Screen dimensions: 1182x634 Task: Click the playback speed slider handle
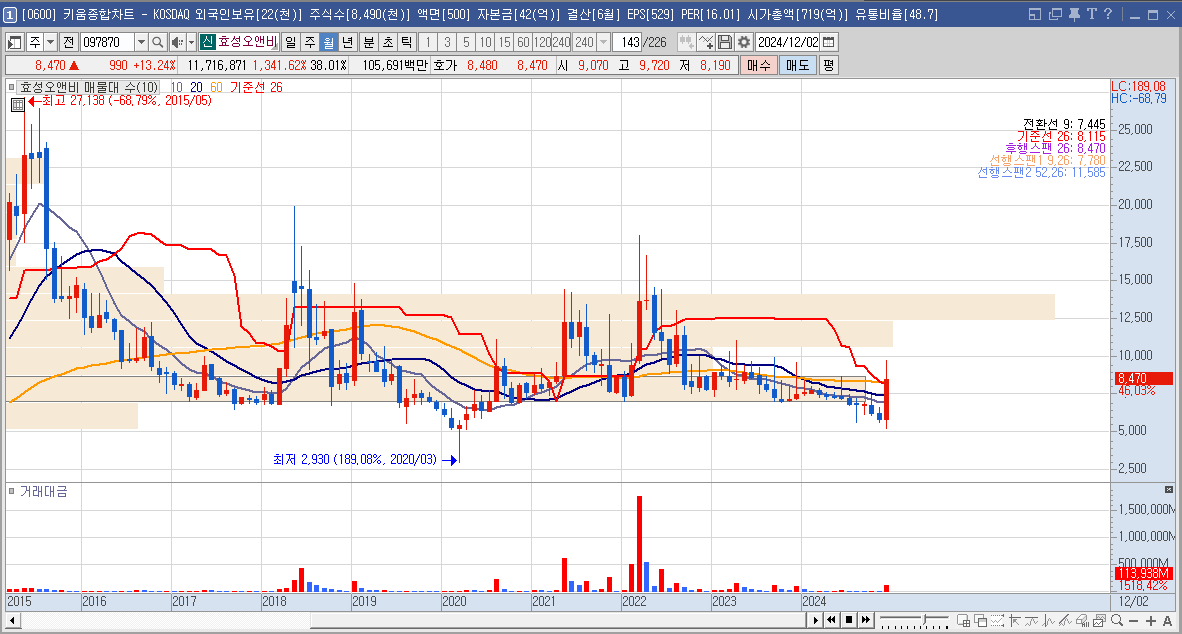click(x=926, y=620)
